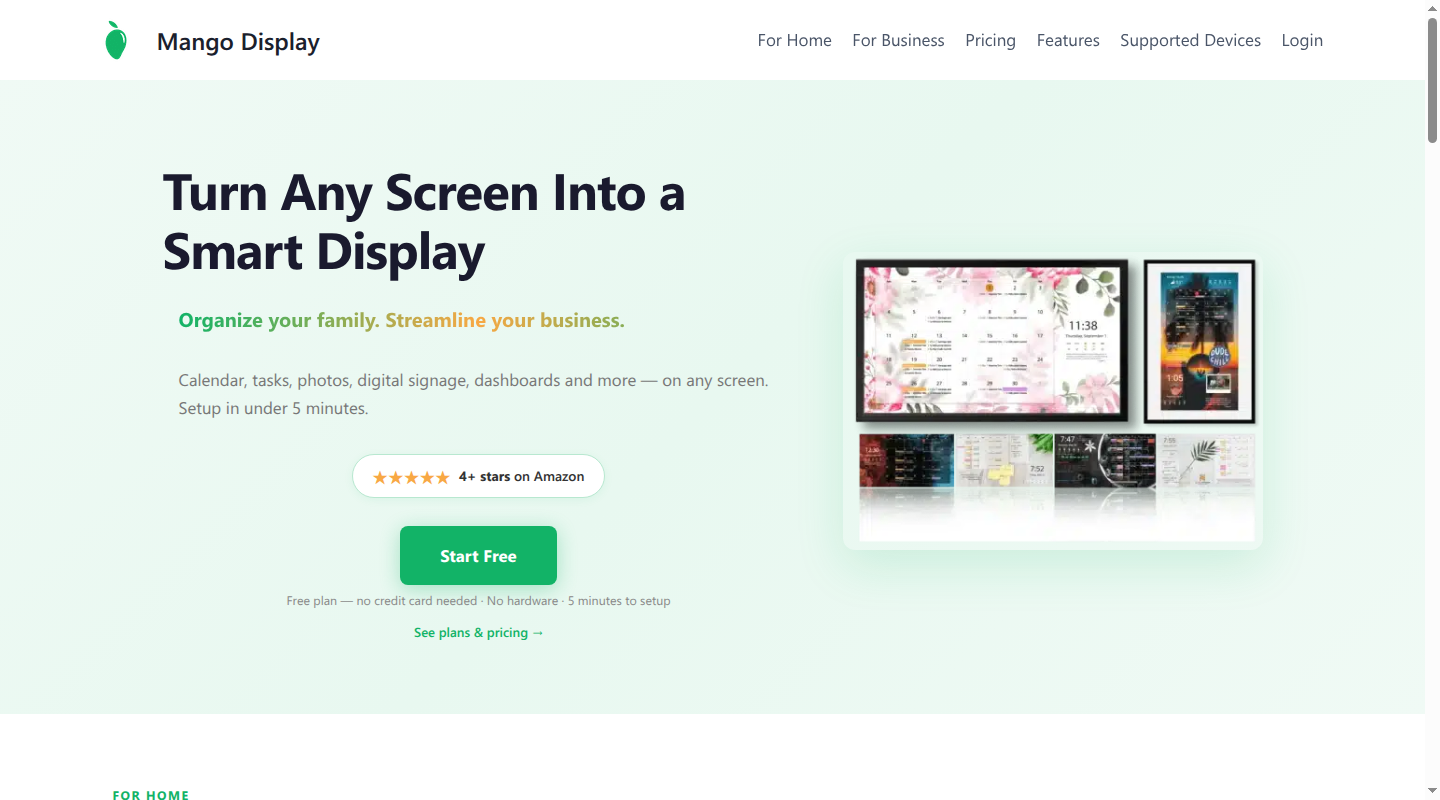Open the Pricing nav link
The height and width of the screenshot is (800, 1440).
click(990, 41)
